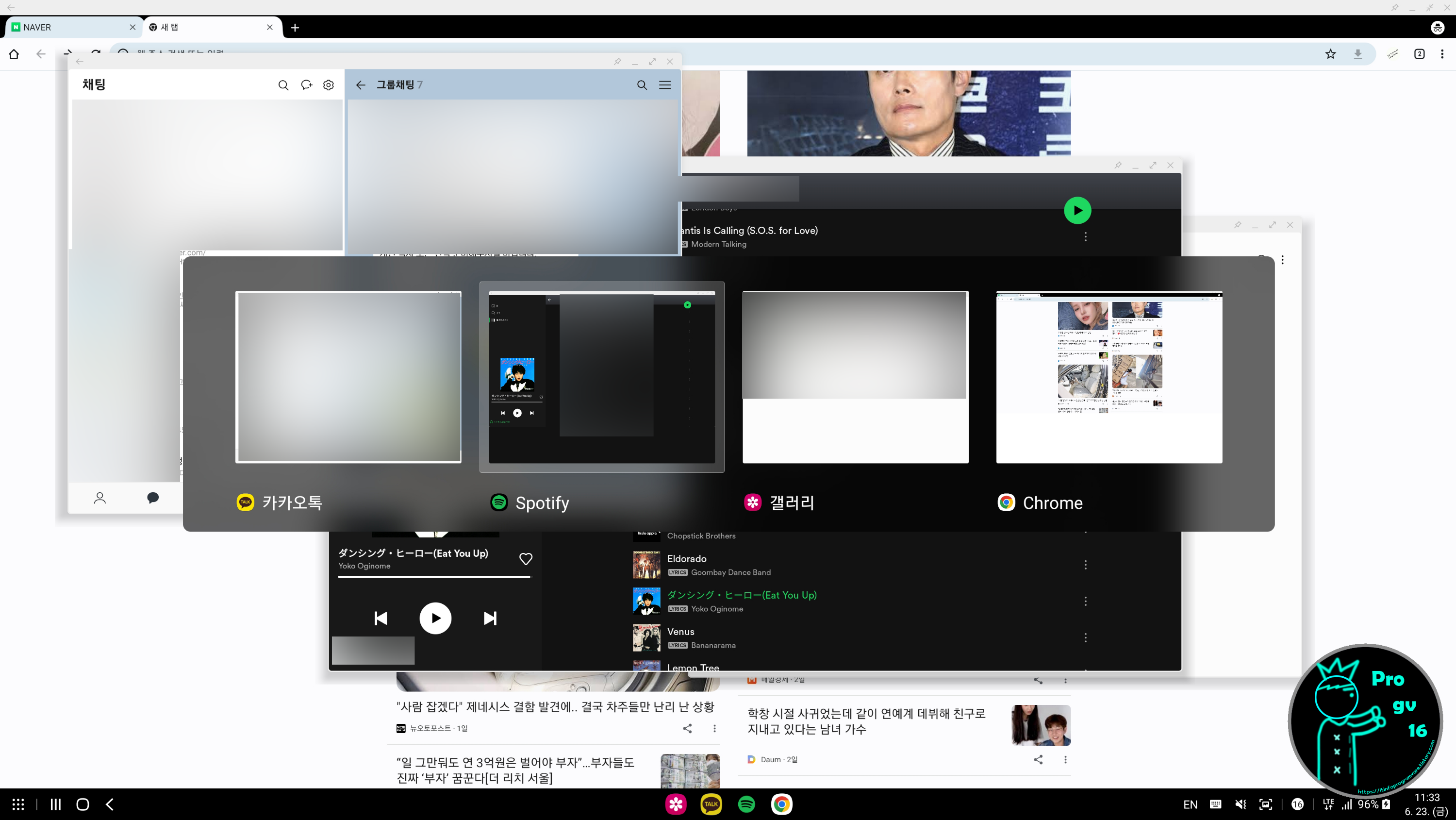Open the Gallery app from the taskbar
Screen dimensions: 1456x820
pyautogui.click(x=675, y=804)
